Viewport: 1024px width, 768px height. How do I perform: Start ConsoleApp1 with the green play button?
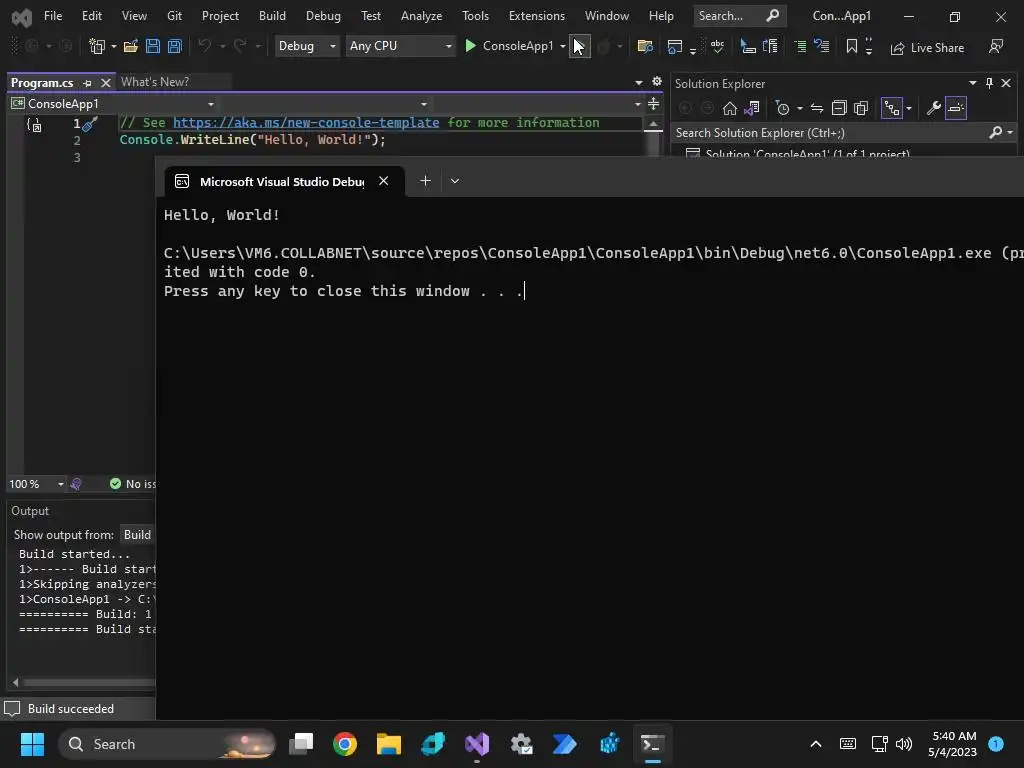(470, 46)
